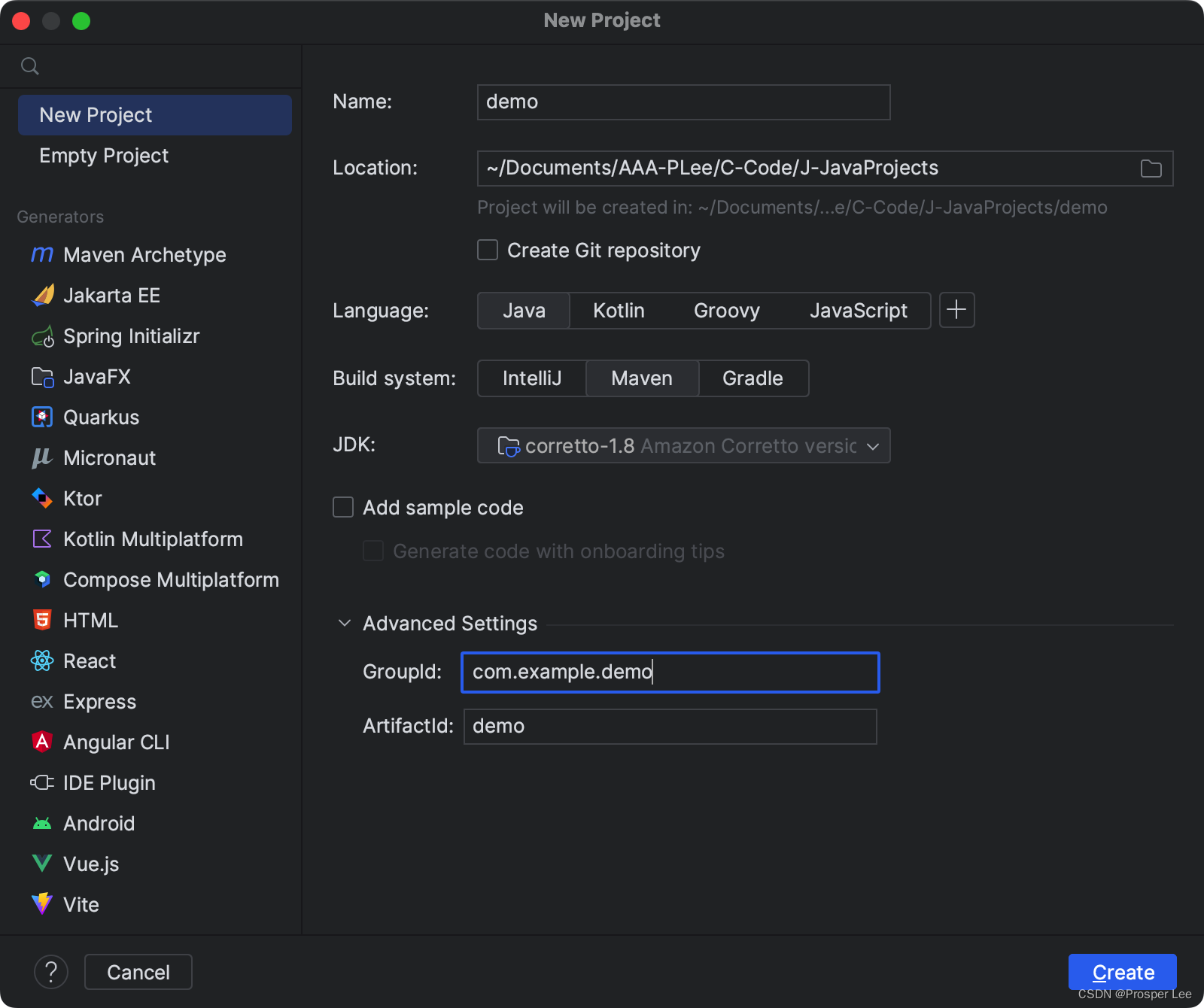Focus the ArtifactId text field
Screen dimensions: 1204x1008
[x=670, y=727]
